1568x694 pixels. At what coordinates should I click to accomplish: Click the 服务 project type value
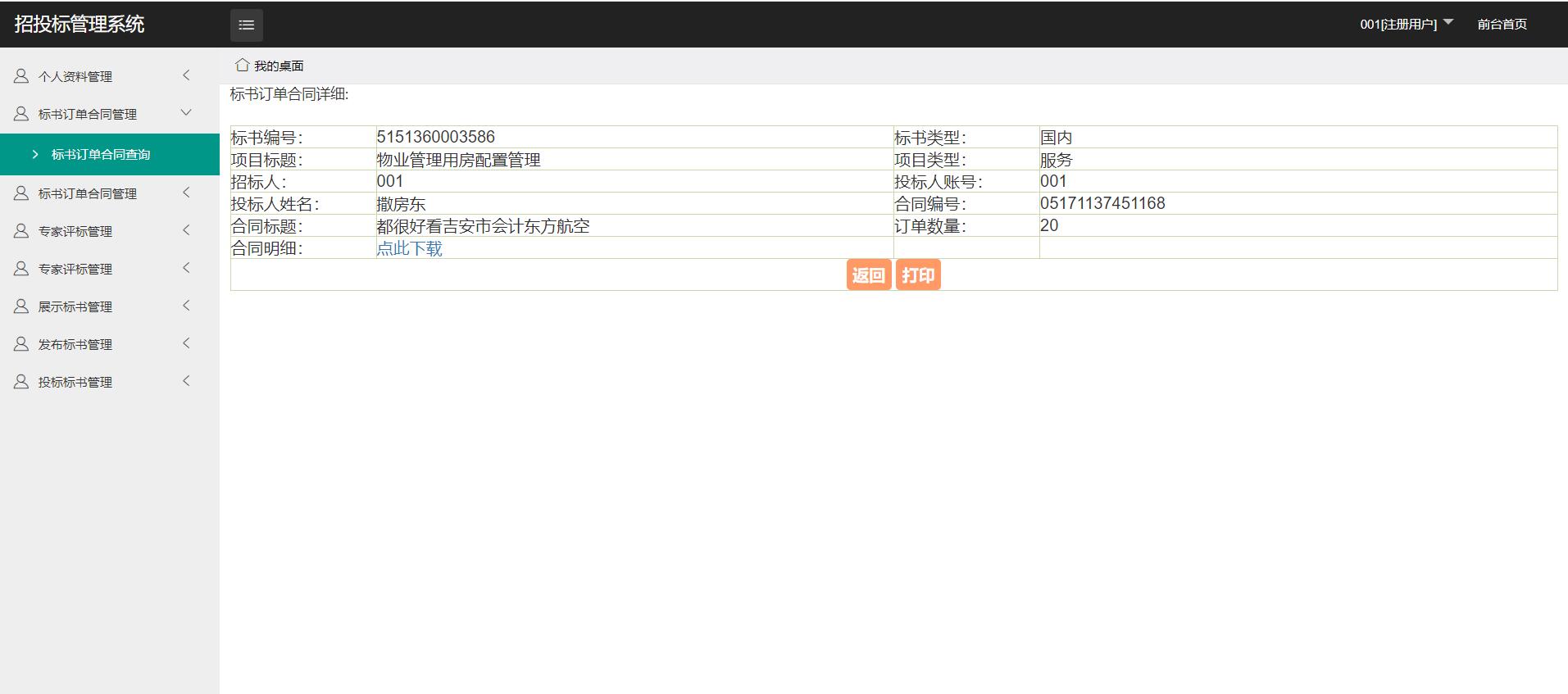[1056, 160]
